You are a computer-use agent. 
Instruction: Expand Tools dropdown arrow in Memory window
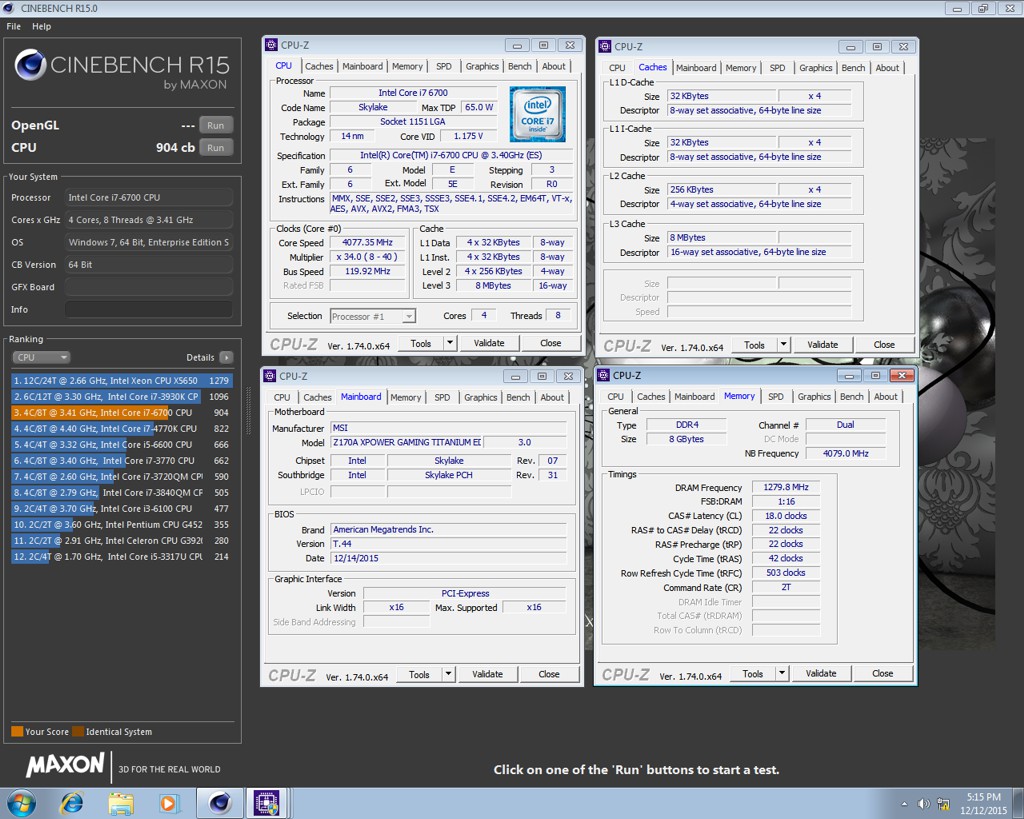[x=782, y=673]
